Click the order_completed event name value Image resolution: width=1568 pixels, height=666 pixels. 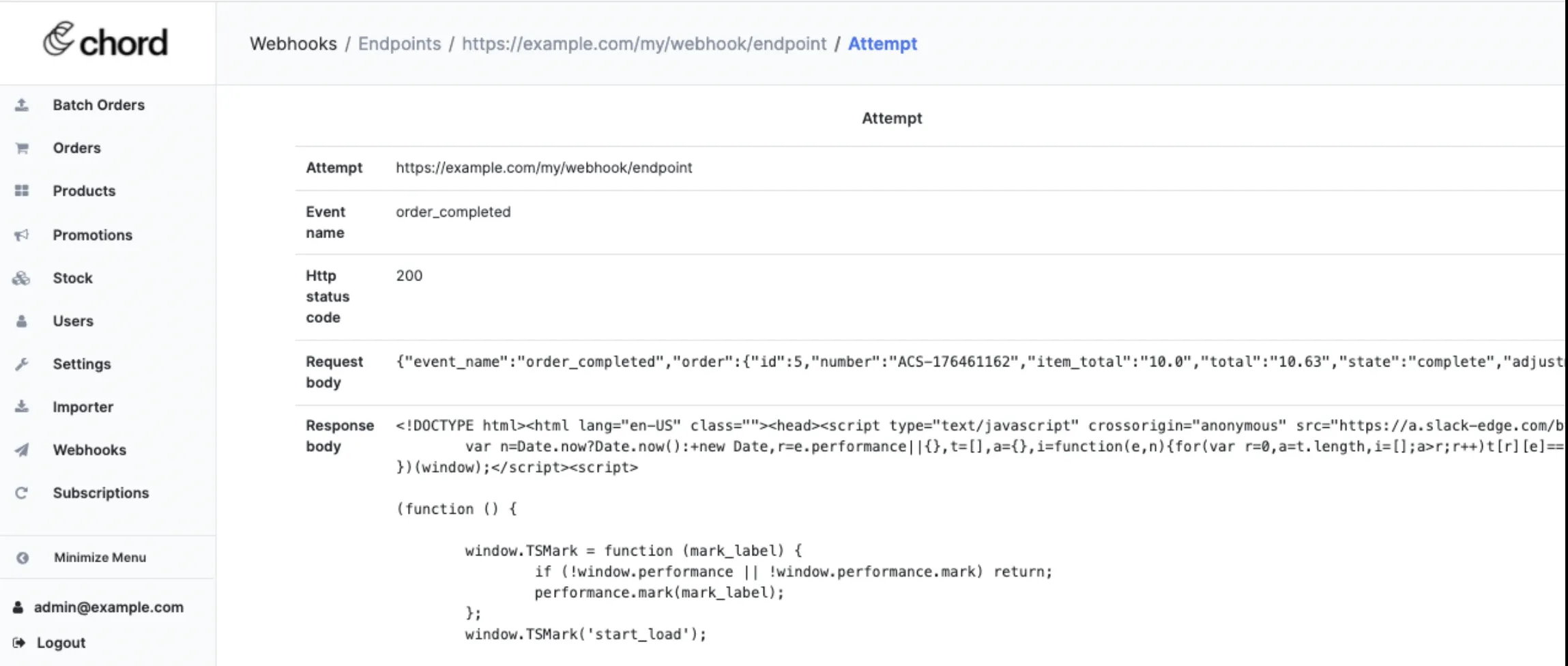coord(453,212)
